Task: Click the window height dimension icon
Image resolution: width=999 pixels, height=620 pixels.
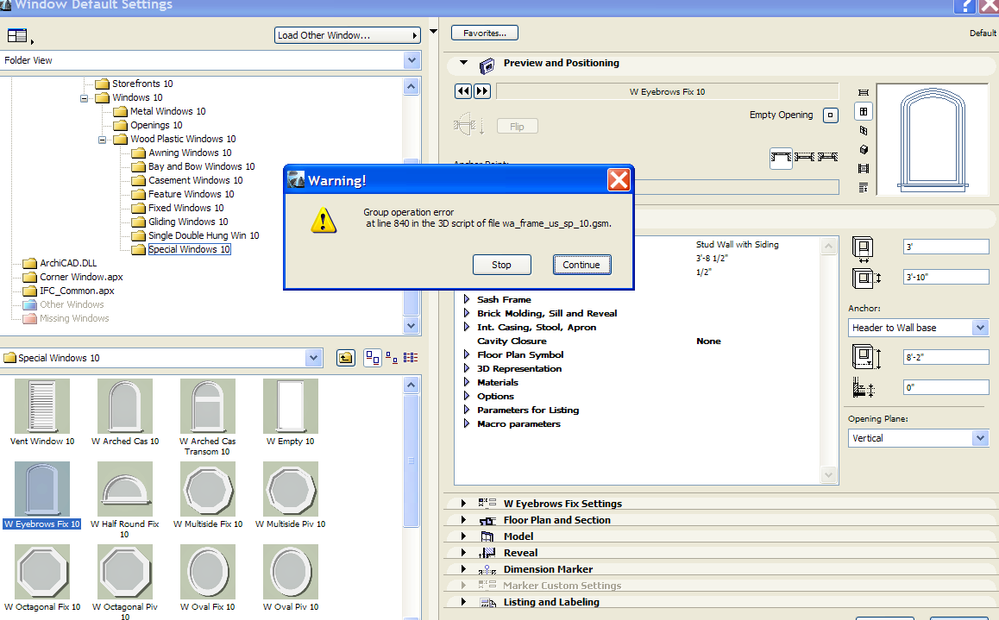Action: pos(865,278)
